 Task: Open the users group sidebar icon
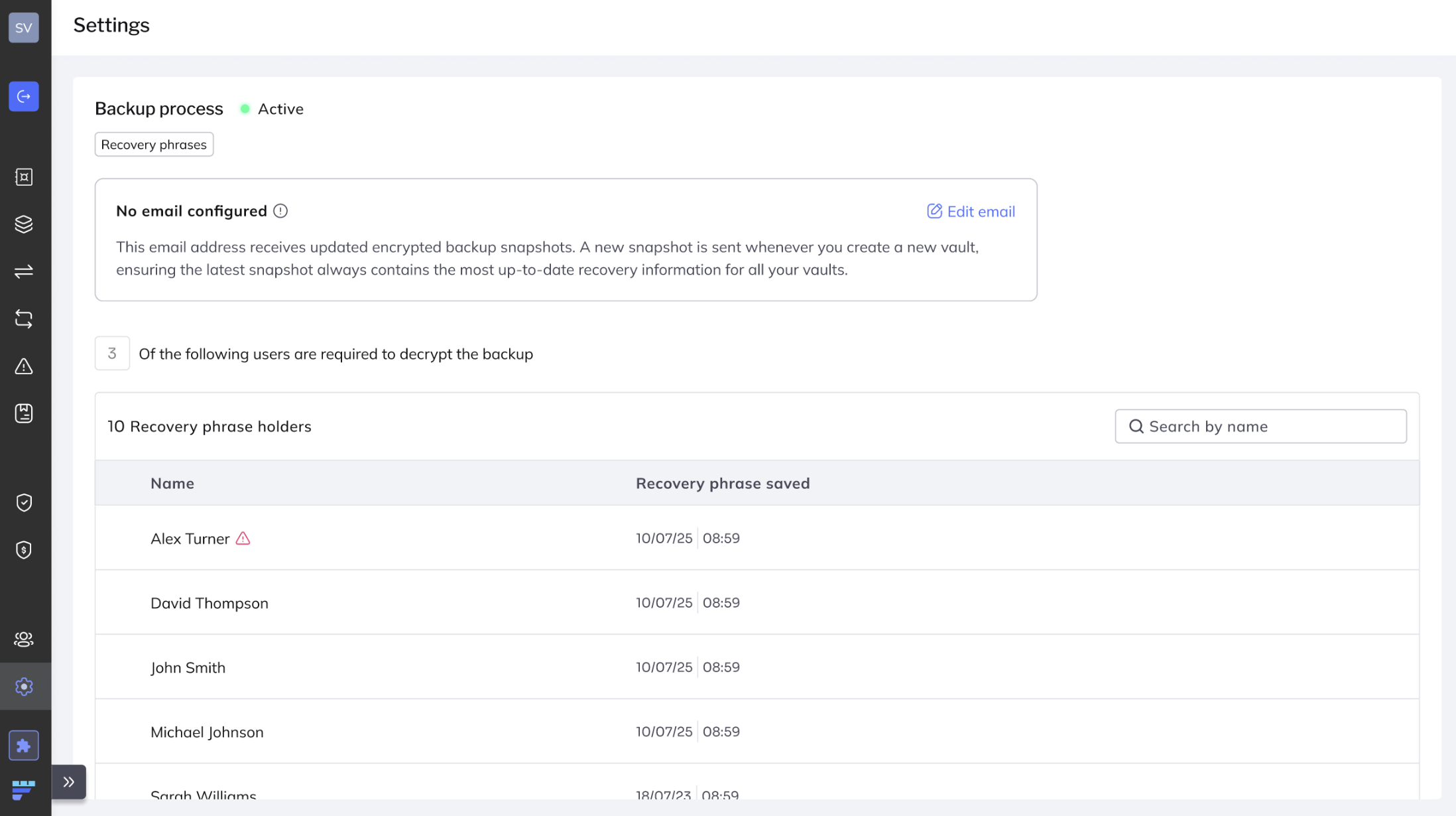coord(24,639)
